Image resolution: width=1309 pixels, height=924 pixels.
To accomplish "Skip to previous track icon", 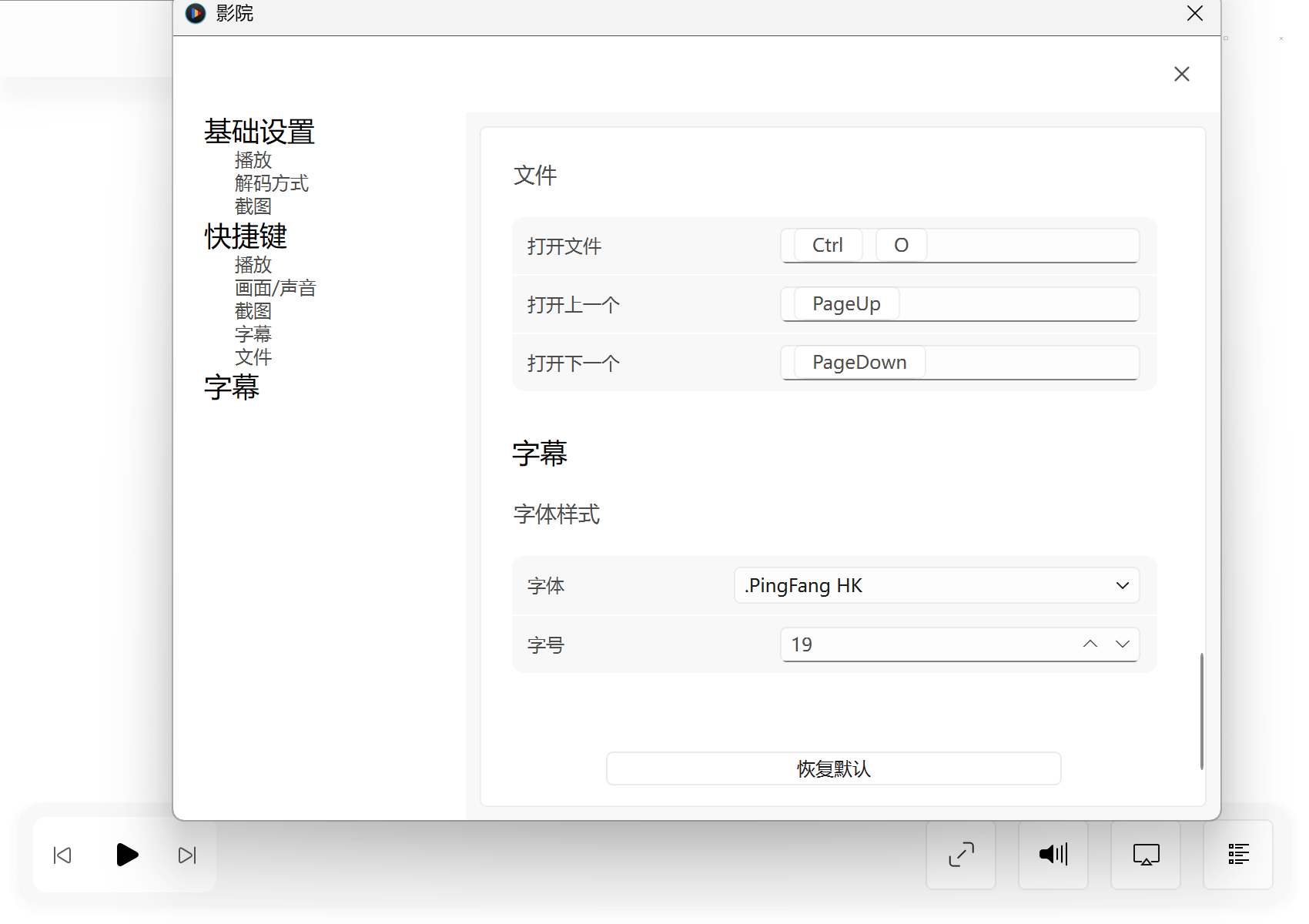I will click(x=62, y=855).
